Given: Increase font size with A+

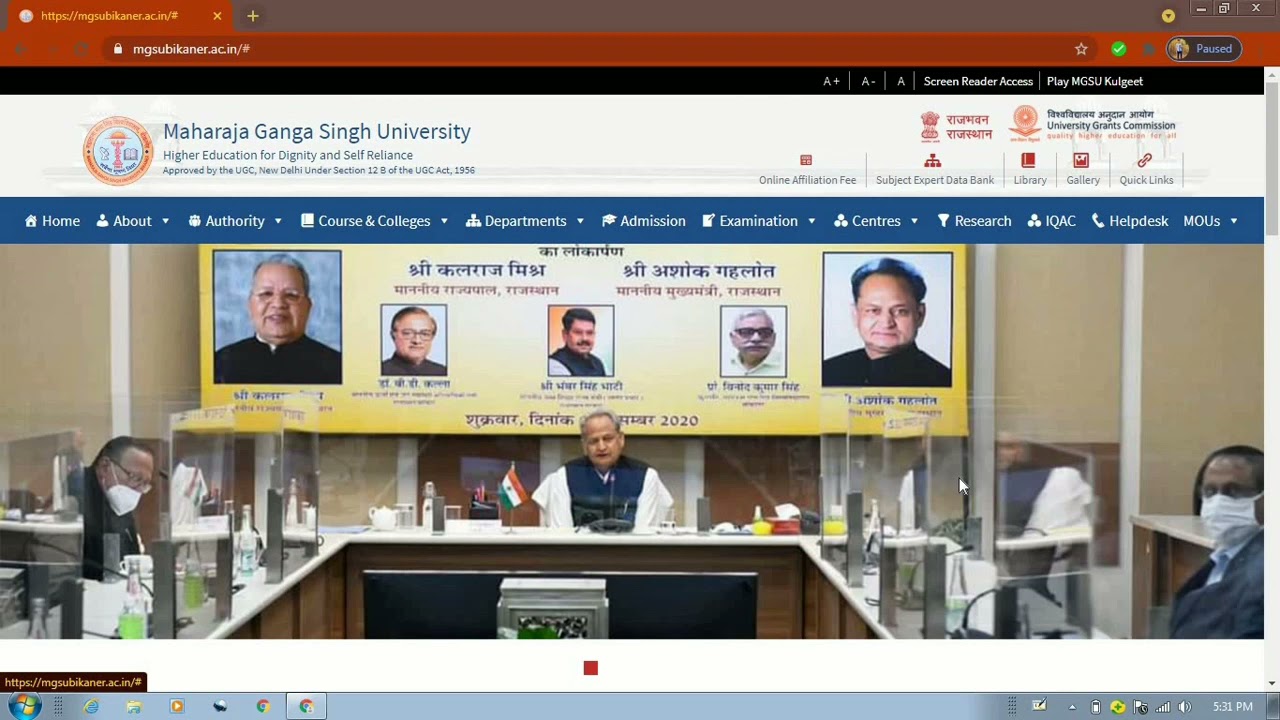Looking at the screenshot, I should click(x=831, y=82).
